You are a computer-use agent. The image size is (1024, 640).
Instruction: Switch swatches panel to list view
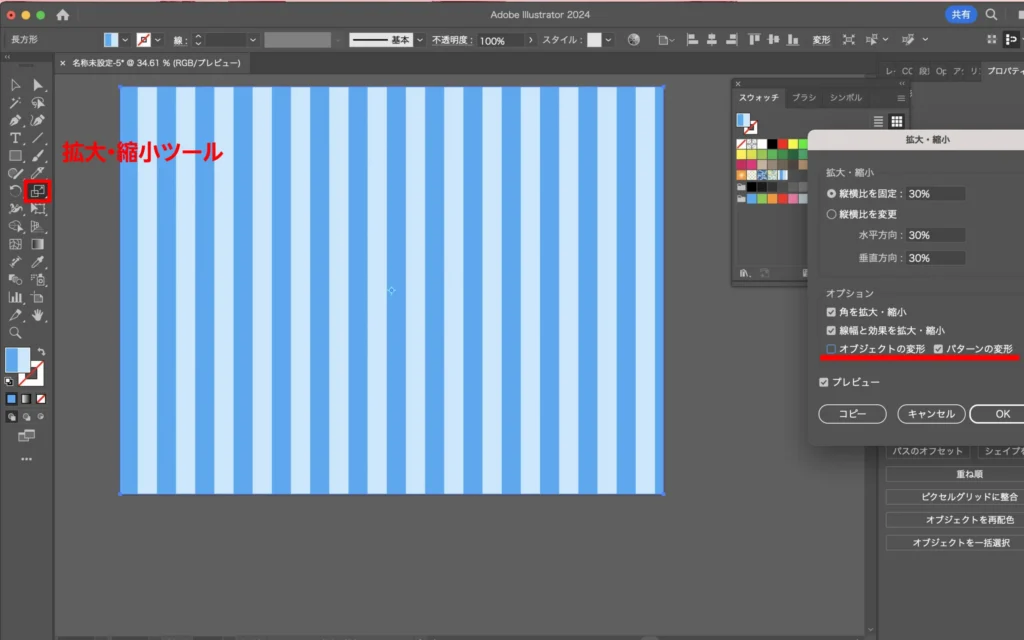point(879,121)
